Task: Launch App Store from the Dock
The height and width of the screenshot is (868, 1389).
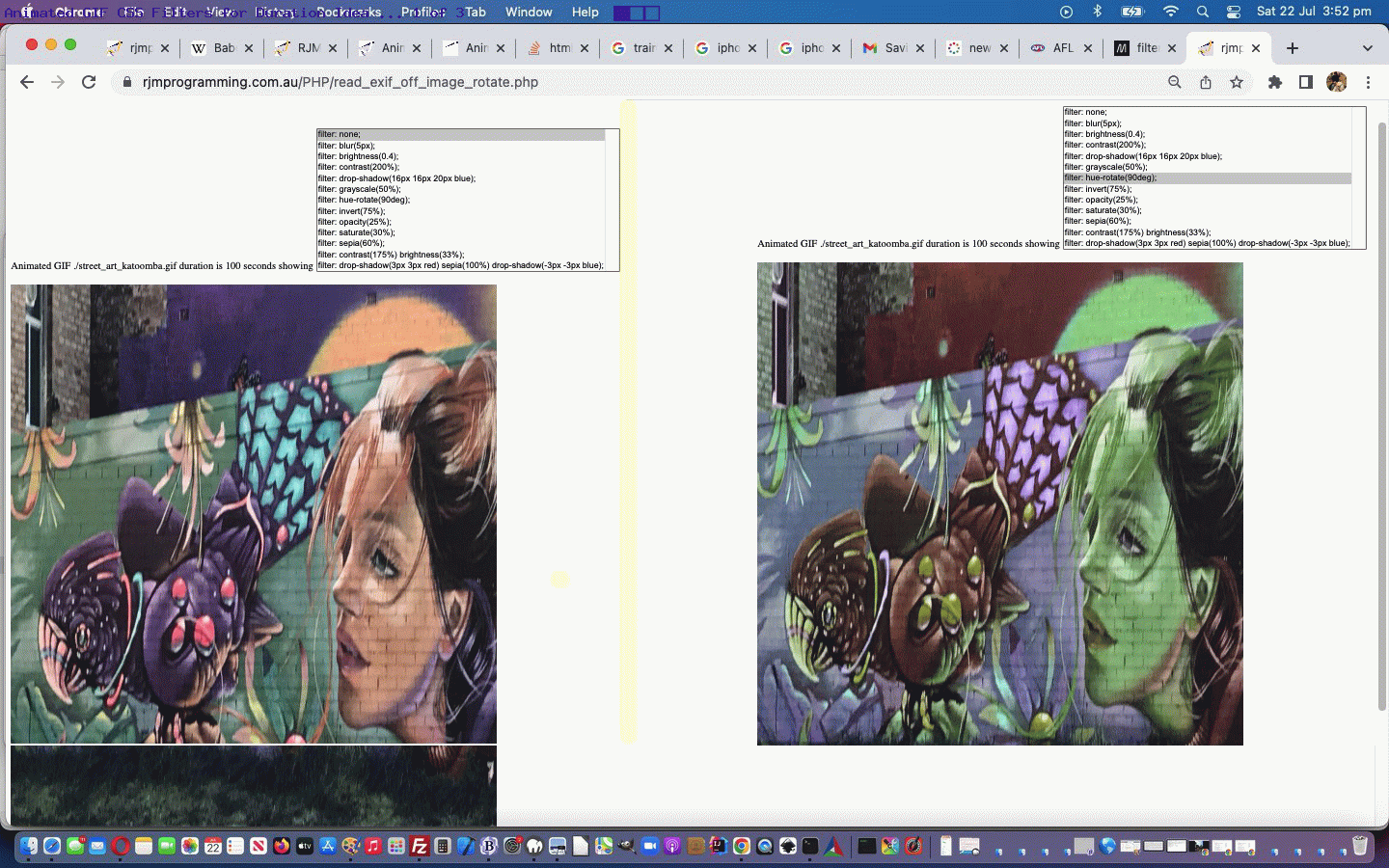Action: point(328,846)
